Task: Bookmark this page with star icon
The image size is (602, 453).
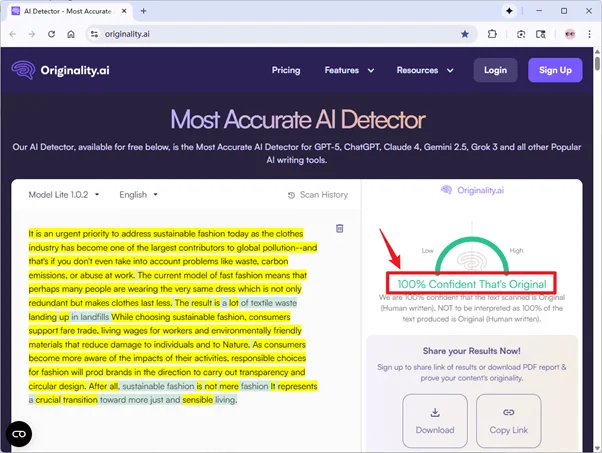Action: click(465, 33)
